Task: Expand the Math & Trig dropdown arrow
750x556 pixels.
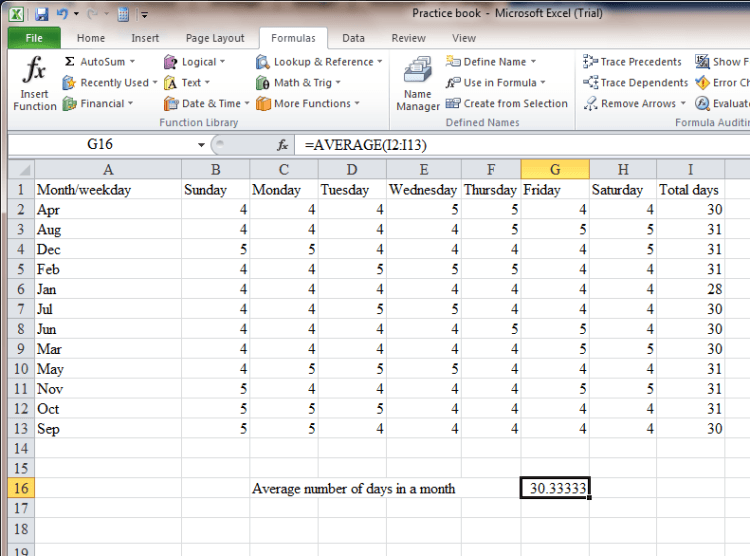Action: (338, 83)
